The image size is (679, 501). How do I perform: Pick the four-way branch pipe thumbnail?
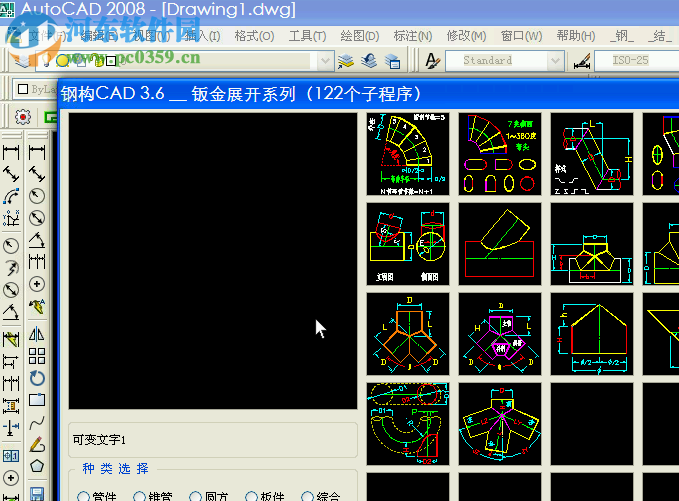point(500,424)
